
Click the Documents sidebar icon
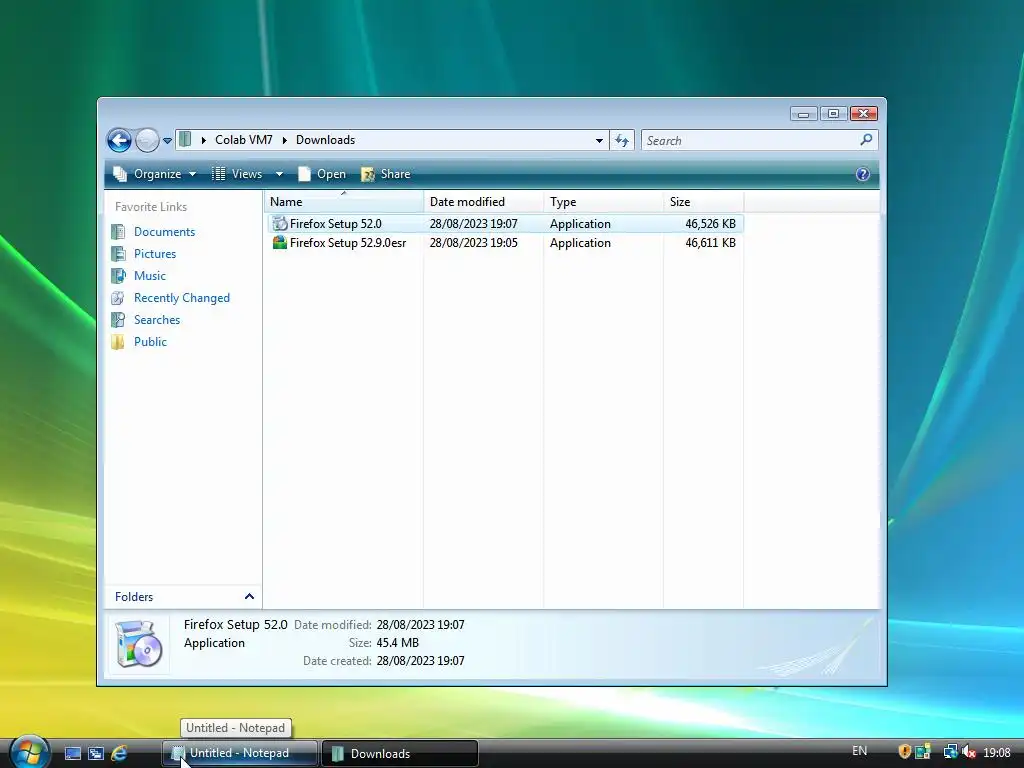click(x=118, y=232)
